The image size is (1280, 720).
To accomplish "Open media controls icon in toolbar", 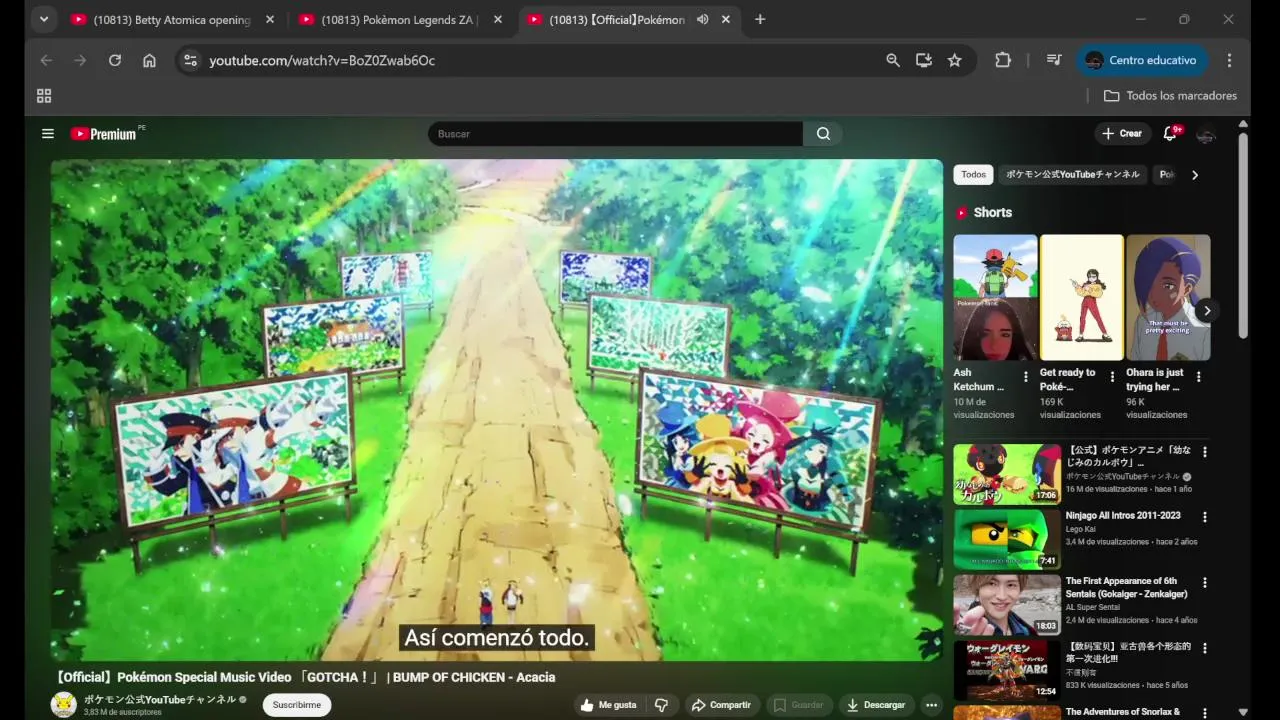I will coord(1054,60).
